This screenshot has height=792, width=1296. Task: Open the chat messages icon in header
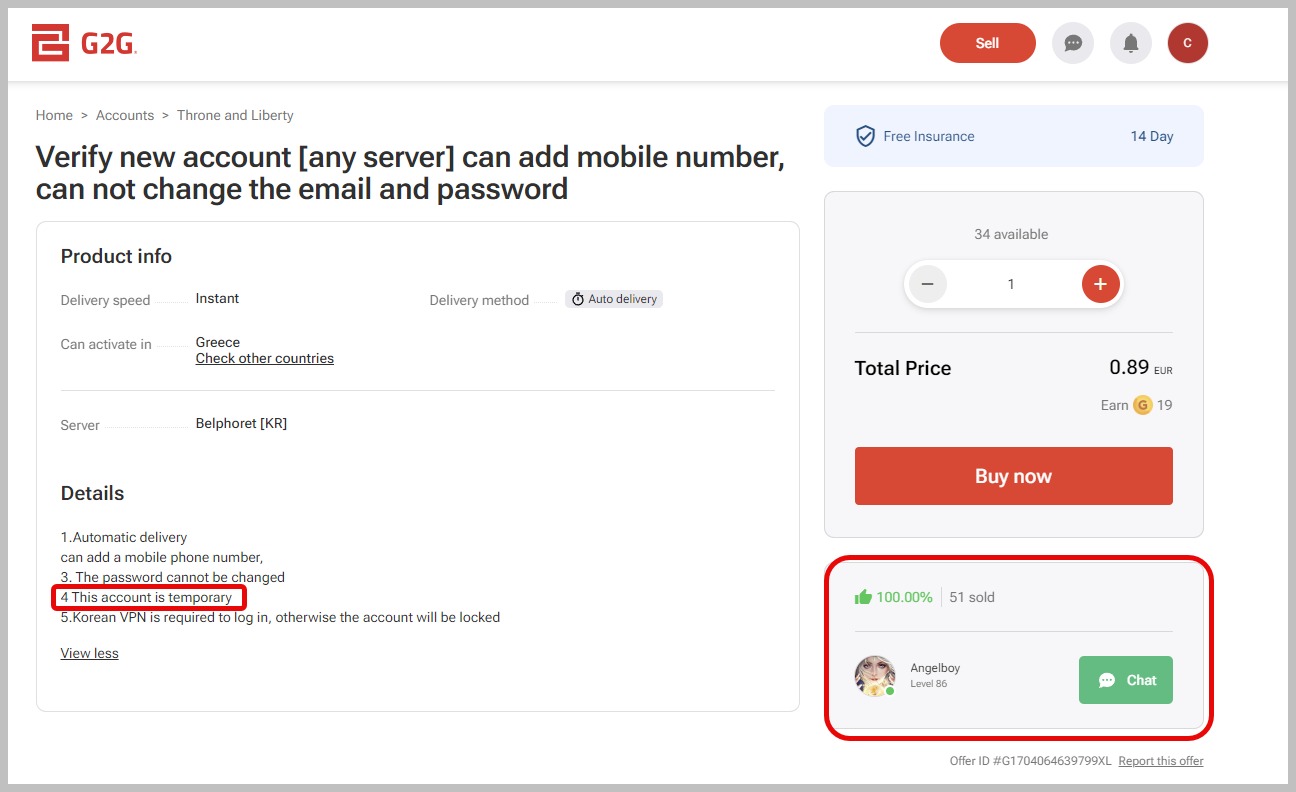[1073, 43]
